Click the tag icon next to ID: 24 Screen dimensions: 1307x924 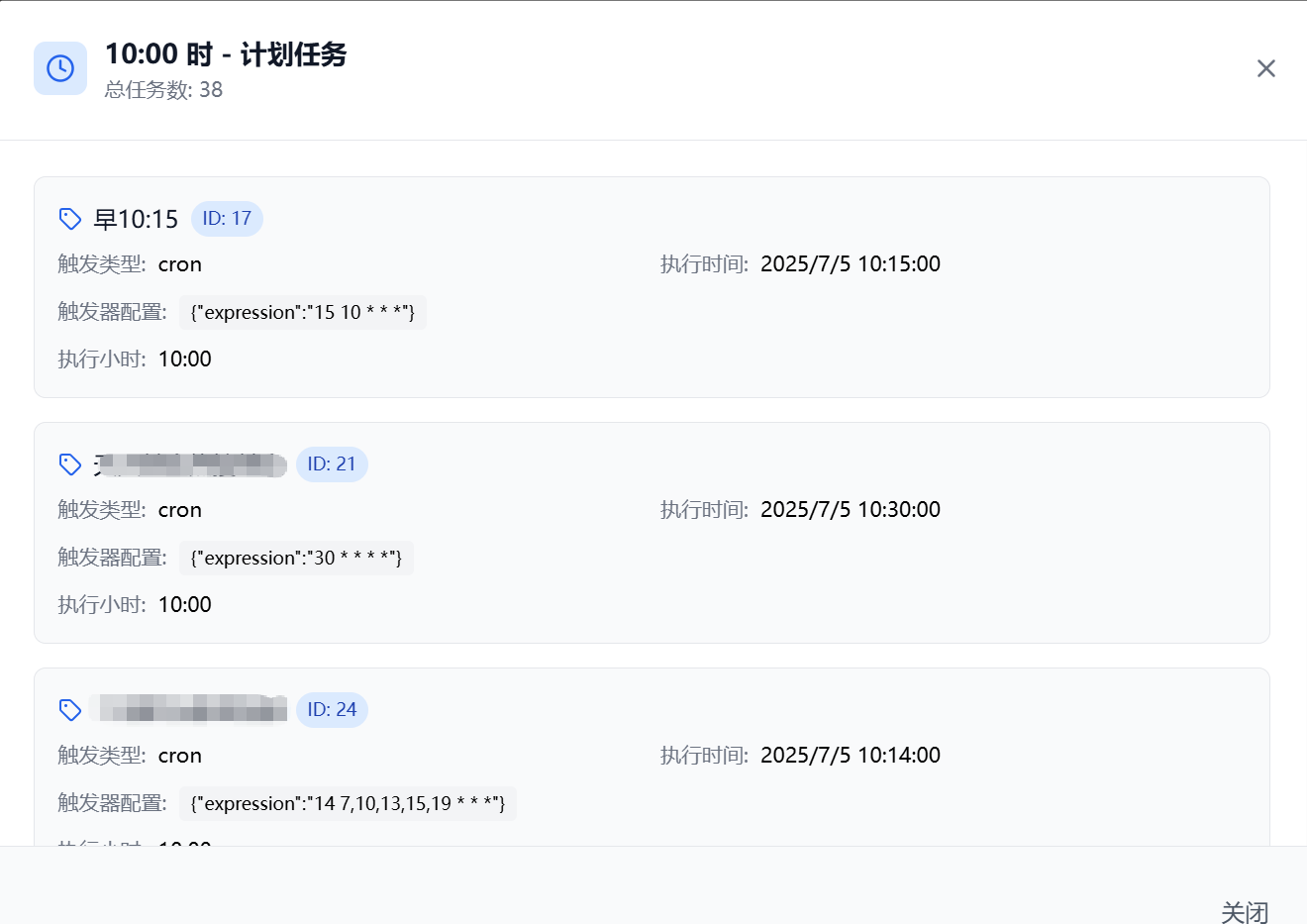70,710
